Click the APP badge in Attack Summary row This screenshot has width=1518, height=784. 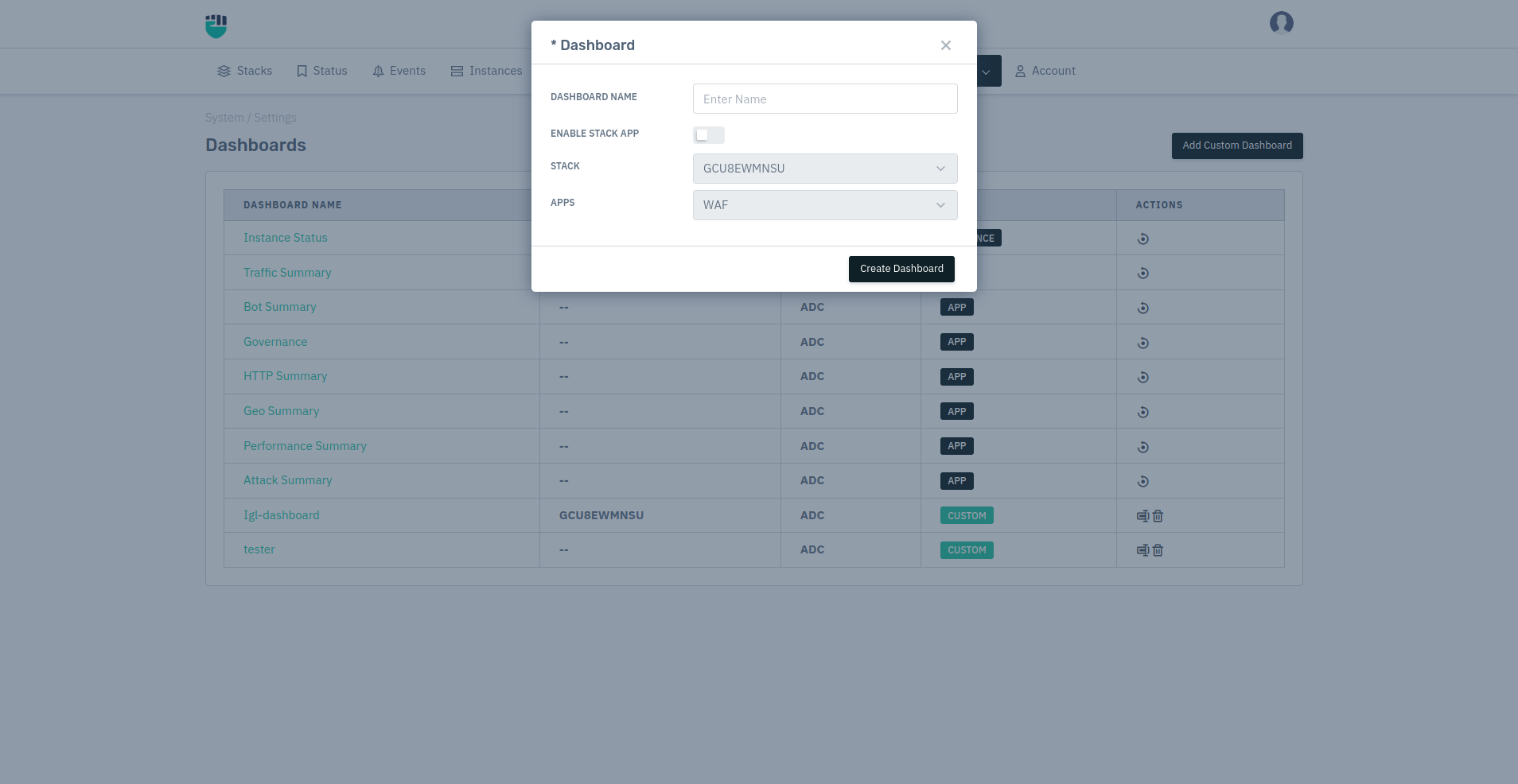(x=956, y=481)
